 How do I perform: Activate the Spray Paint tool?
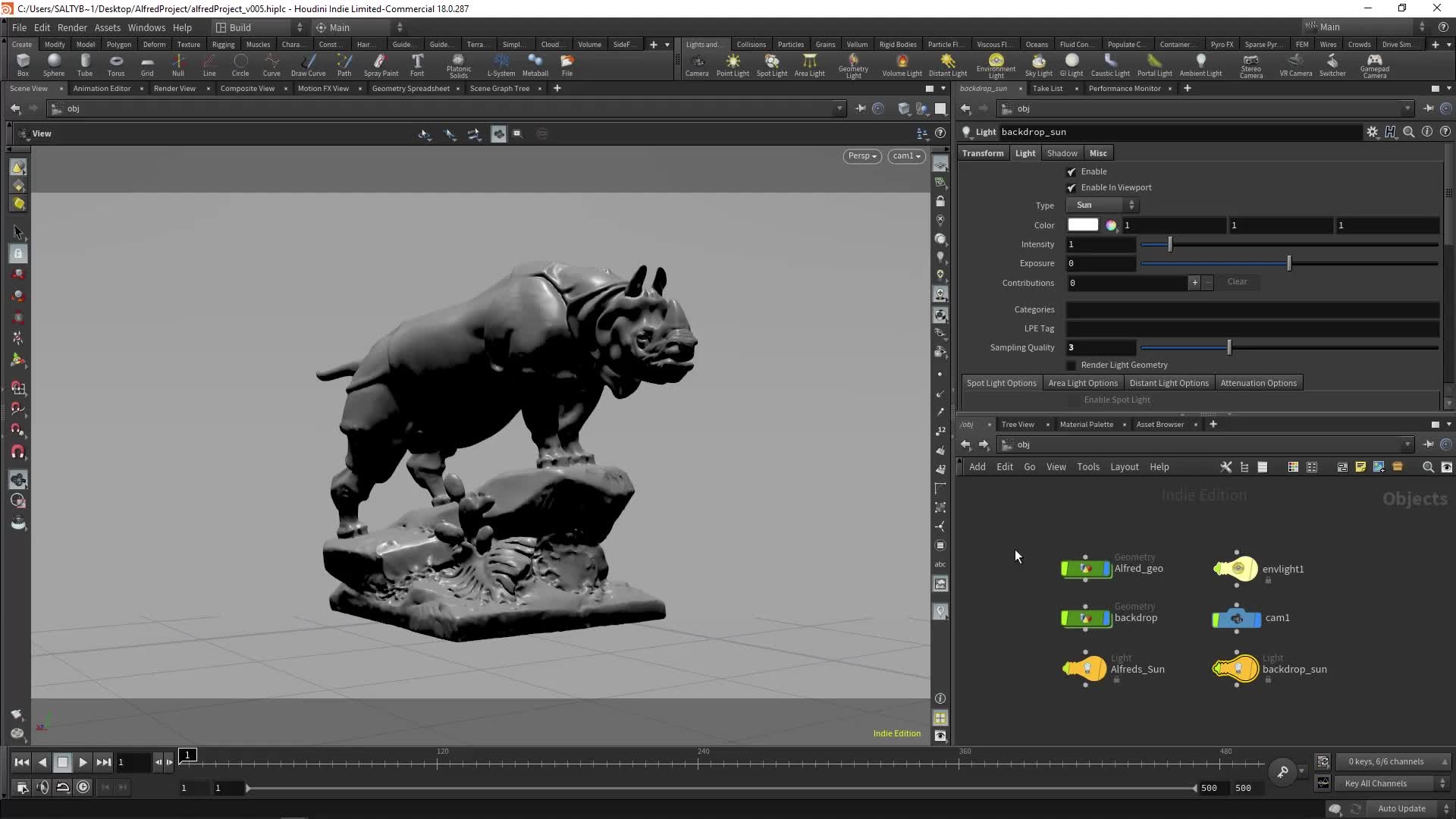(381, 65)
